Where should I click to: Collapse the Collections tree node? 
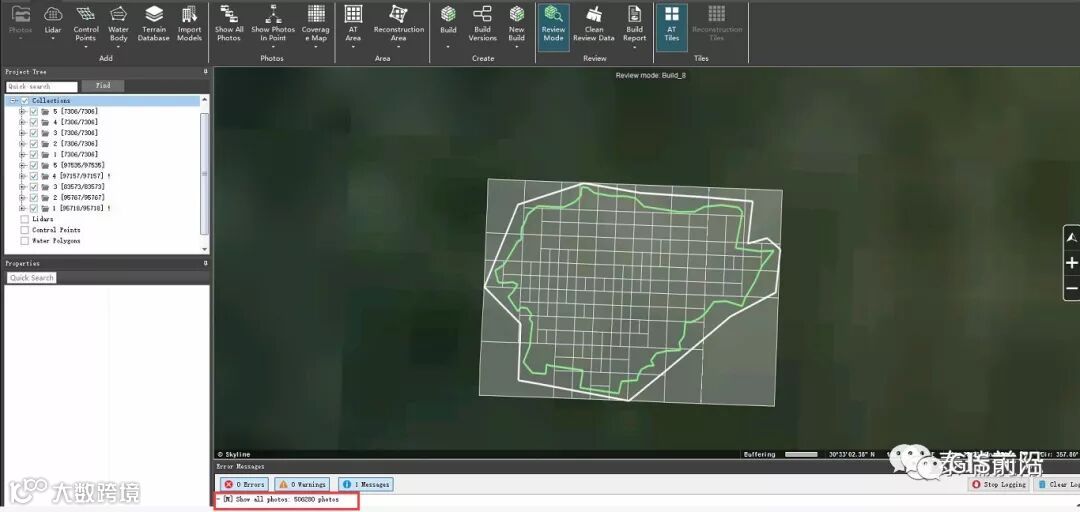(x=12, y=101)
